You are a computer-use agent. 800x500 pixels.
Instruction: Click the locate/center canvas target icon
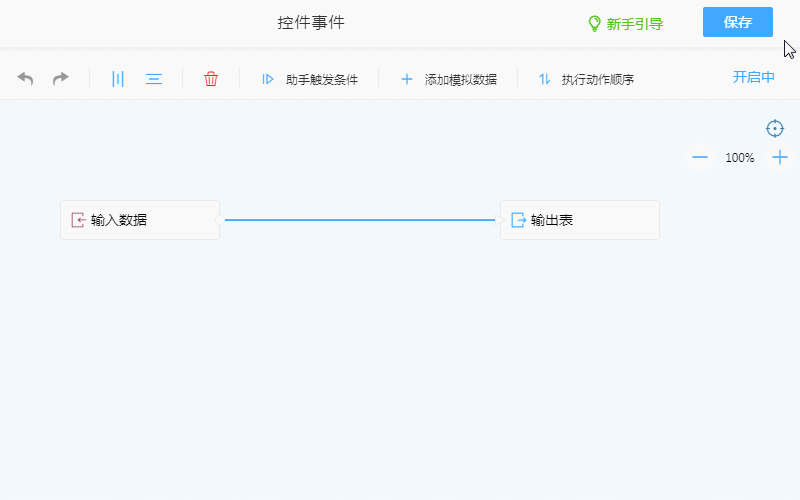click(x=775, y=128)
